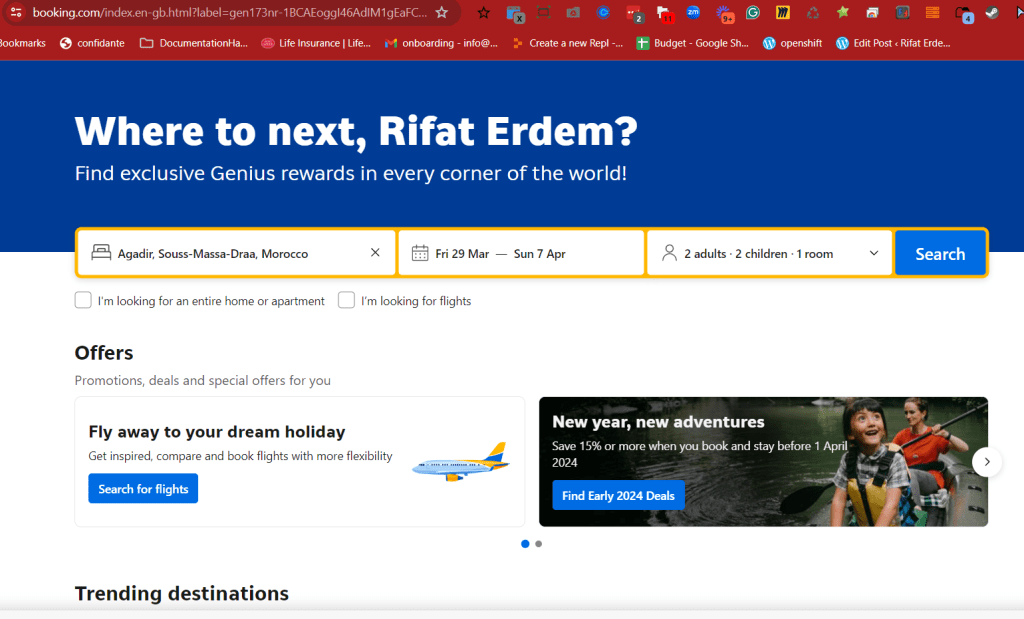Bookmark this page with the address bar star
Image resolution: width=1024 pixels, height=619 pixels.
(442, 12)
